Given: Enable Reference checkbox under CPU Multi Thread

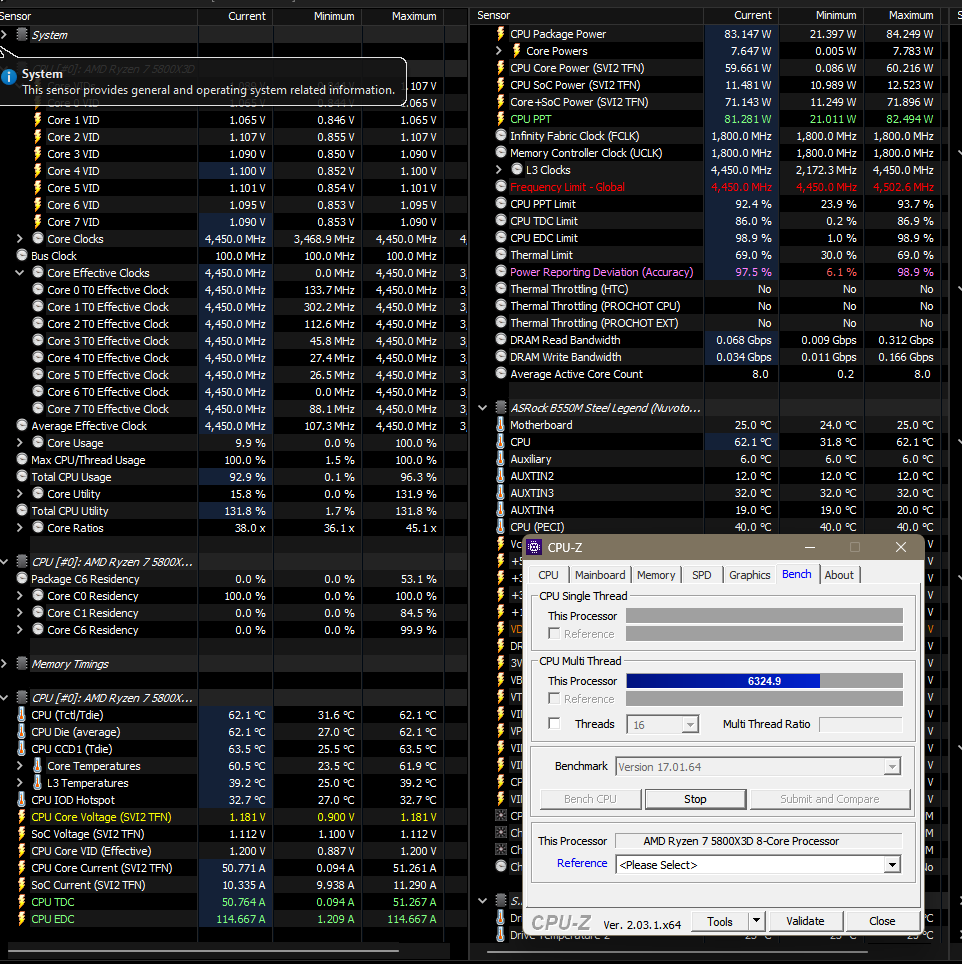Looking at the screenshot, I should [x=554, y=698].
